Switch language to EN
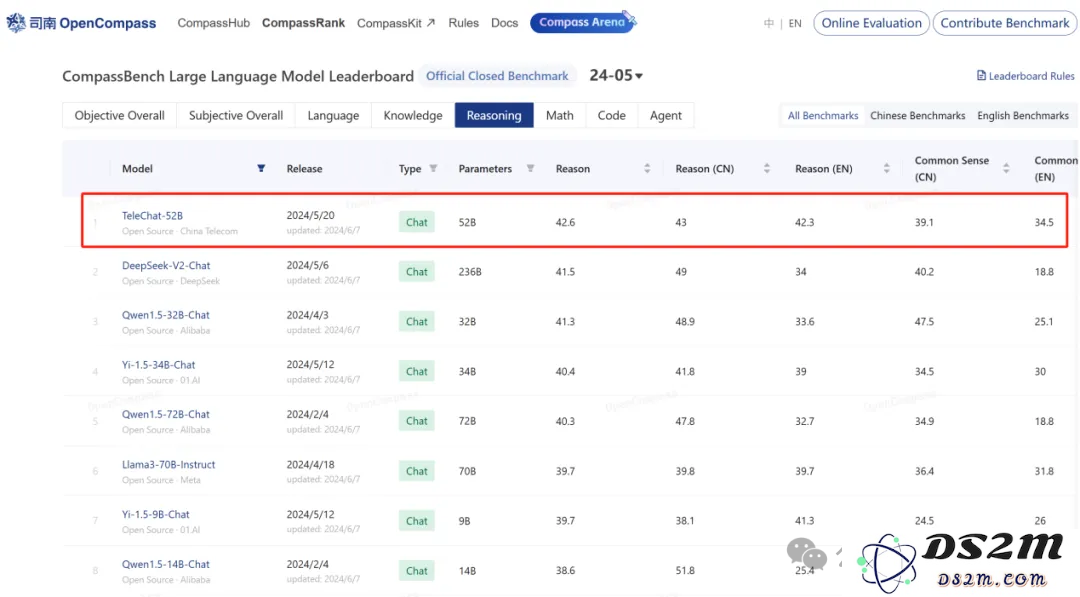This screenshot has height=597, width=1080. tap(795, 23)
